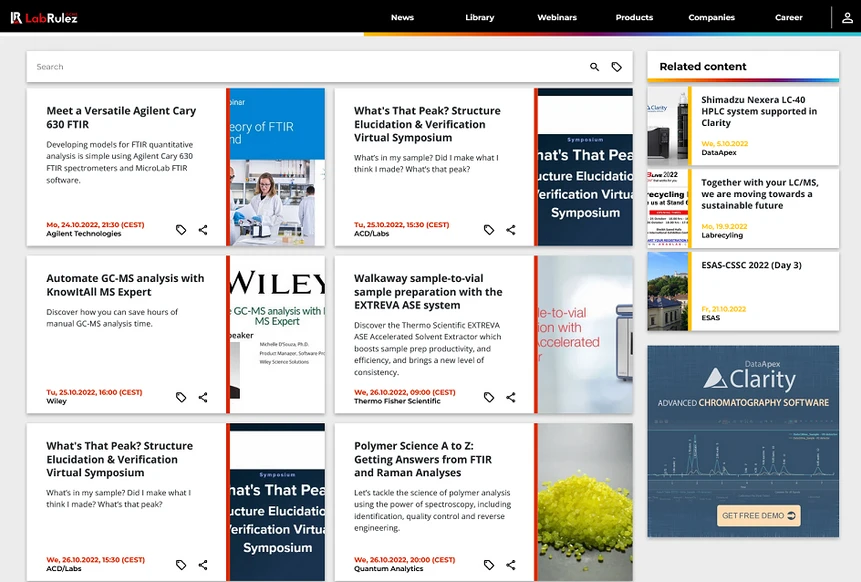This screenshot has height=582, width=861.
Task: Open the Products menu
Action: (634, 18)
